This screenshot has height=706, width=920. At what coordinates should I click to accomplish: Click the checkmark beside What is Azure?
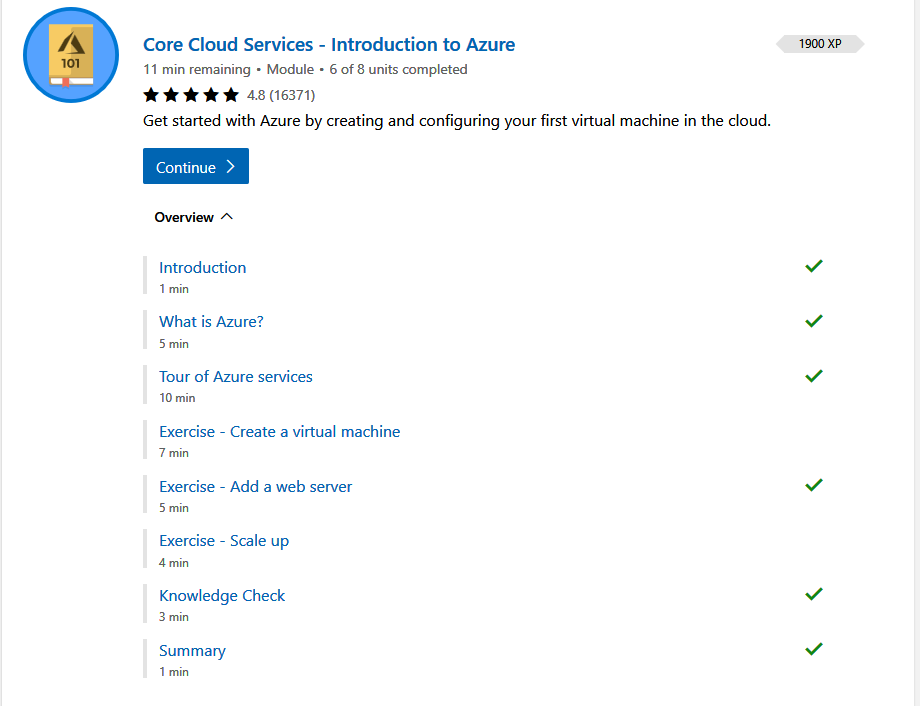click(813, 320)
